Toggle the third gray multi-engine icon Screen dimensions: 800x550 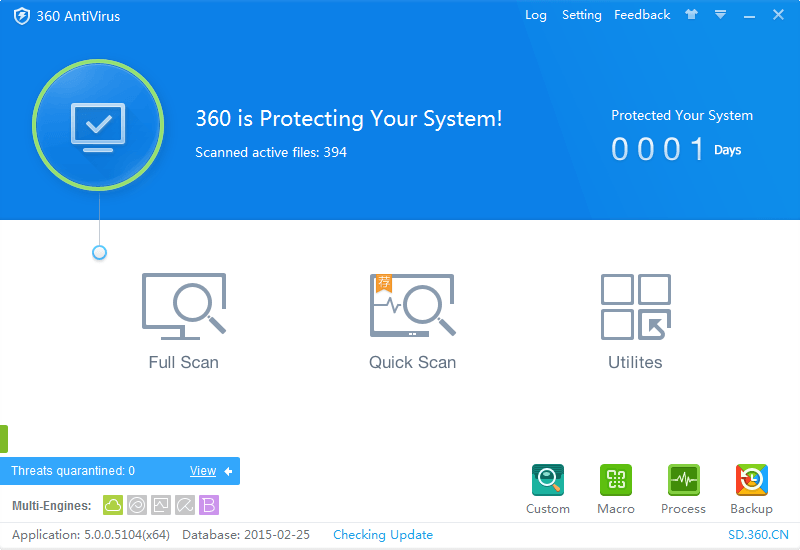pos(161,505)
